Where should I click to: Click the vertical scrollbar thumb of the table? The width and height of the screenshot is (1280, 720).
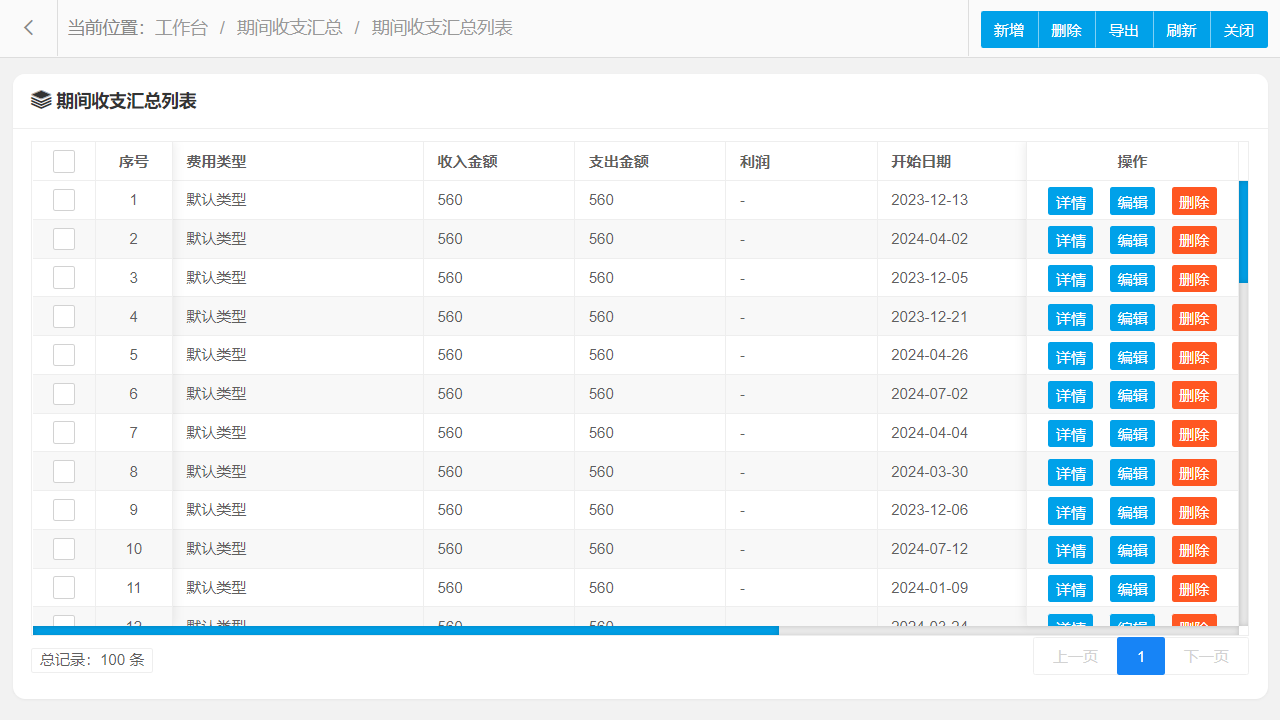coord(1243,232)
